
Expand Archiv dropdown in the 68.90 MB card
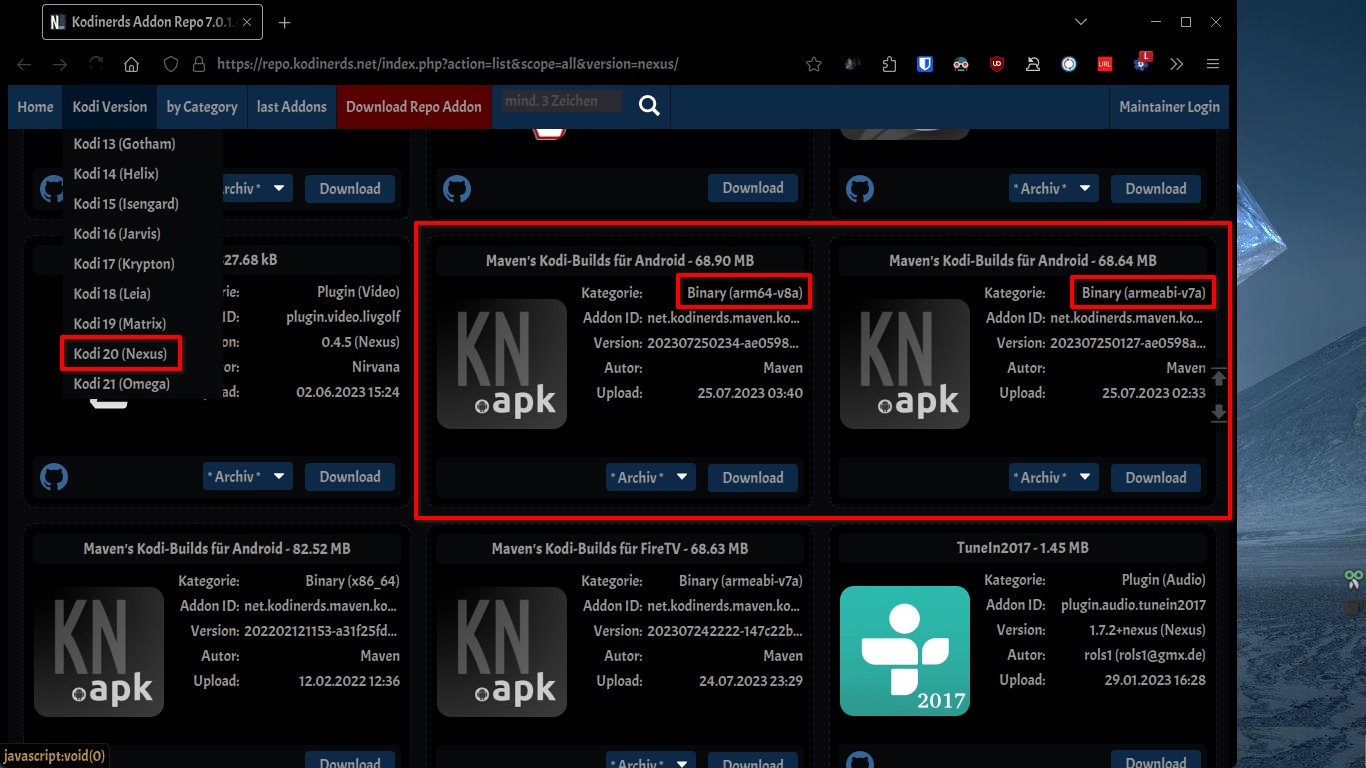coord(651,477)
